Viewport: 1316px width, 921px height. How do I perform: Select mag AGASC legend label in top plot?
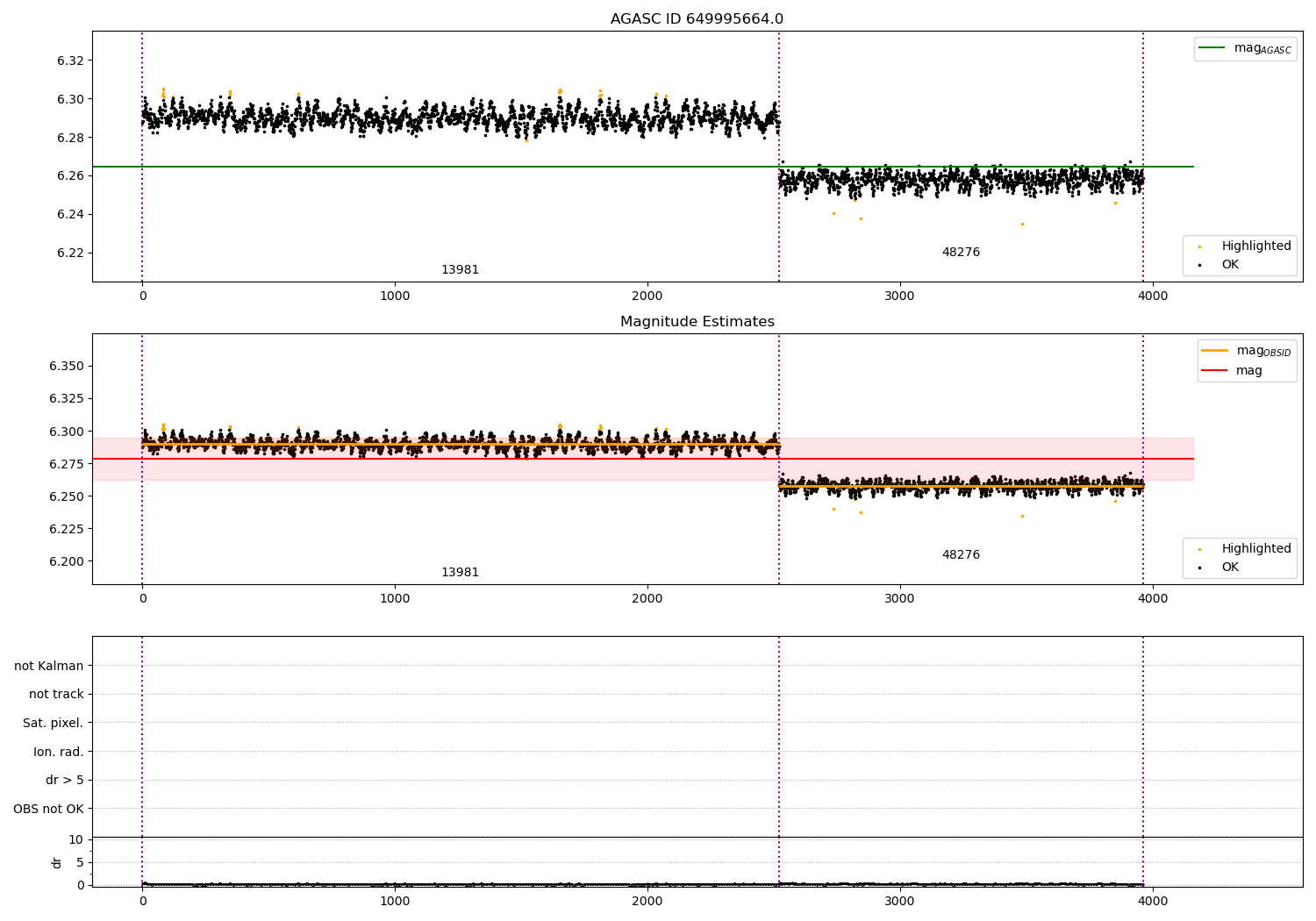coord(1262,48)
